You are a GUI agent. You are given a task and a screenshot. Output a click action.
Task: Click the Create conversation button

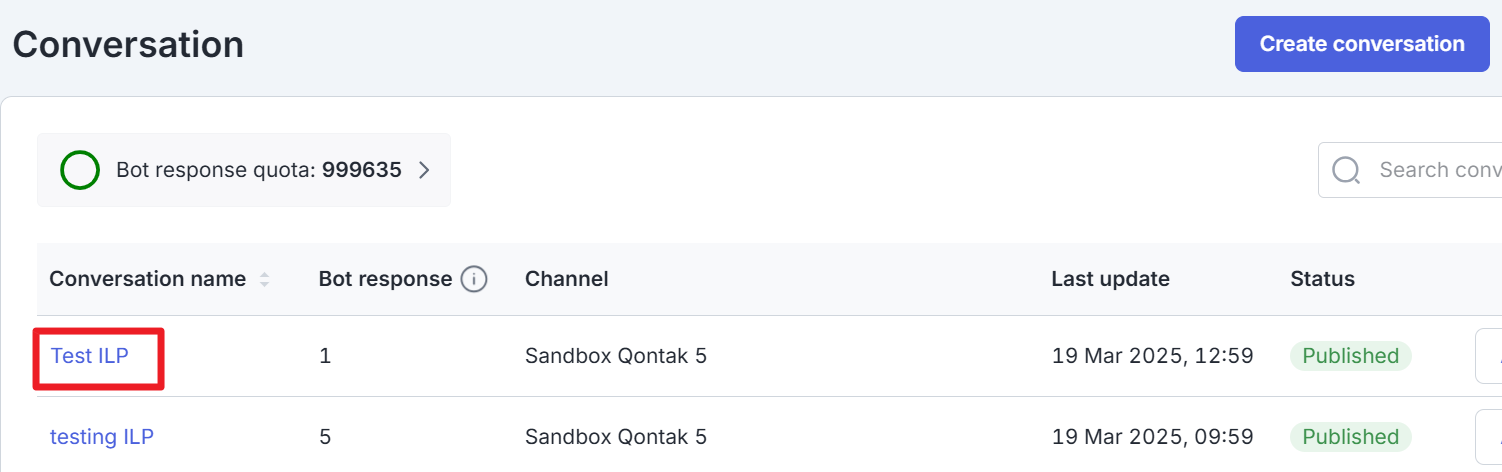click(1362, 44)
